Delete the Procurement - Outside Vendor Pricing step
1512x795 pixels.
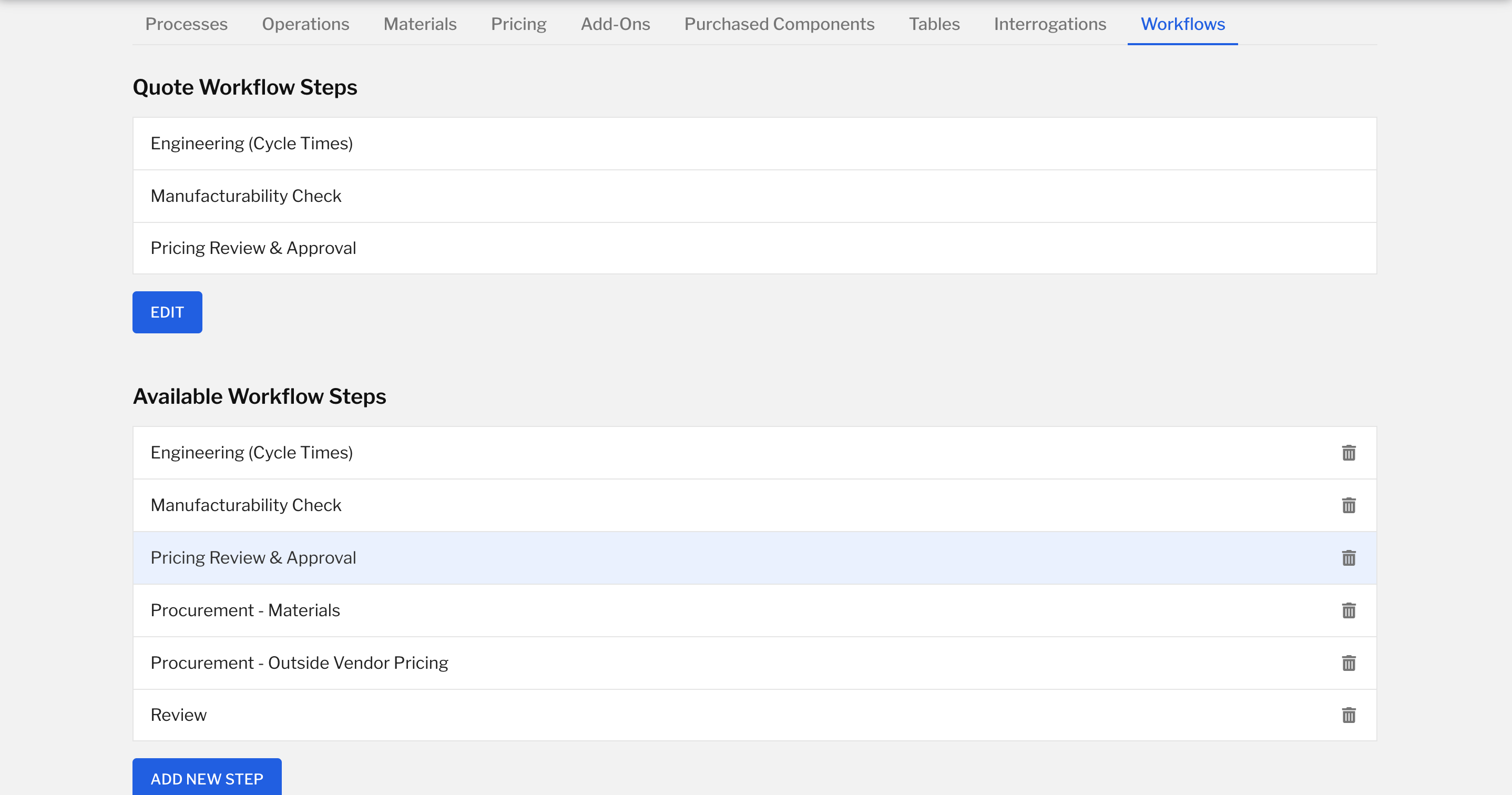pos(1349,663)
